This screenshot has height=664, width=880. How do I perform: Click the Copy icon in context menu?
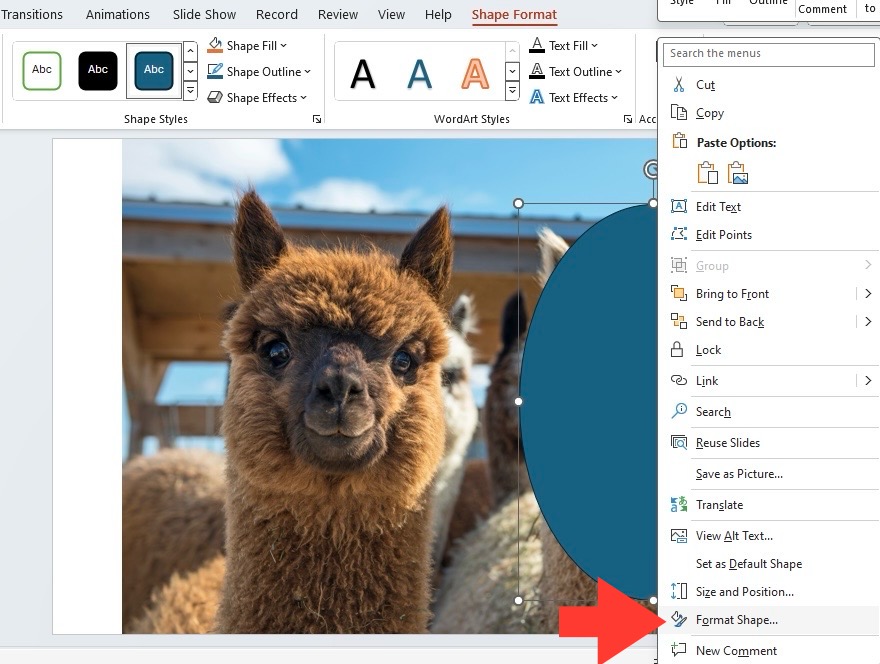[x=679, y=113]
